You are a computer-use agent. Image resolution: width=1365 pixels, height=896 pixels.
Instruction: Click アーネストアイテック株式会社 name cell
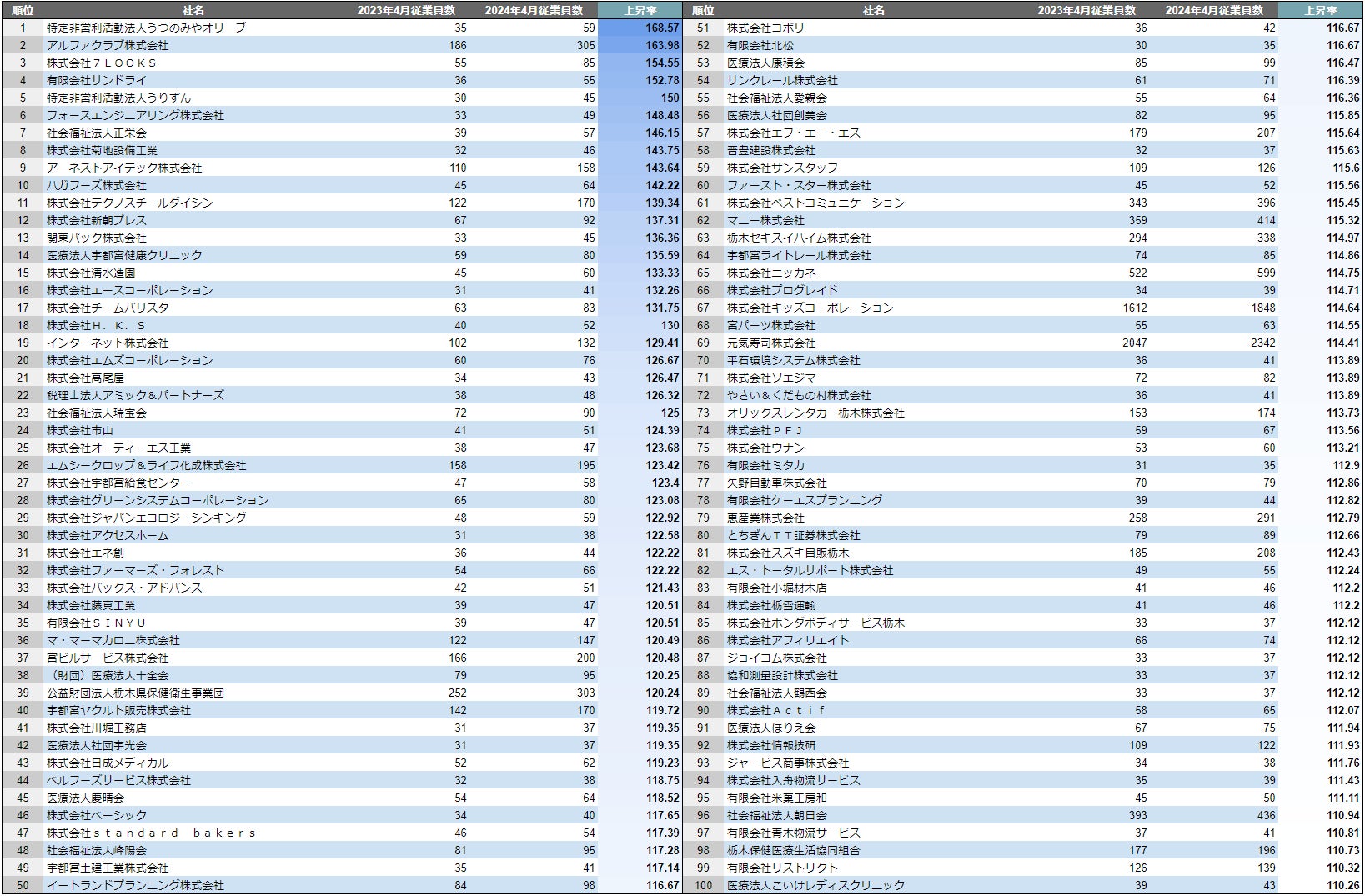coord(124,168)
